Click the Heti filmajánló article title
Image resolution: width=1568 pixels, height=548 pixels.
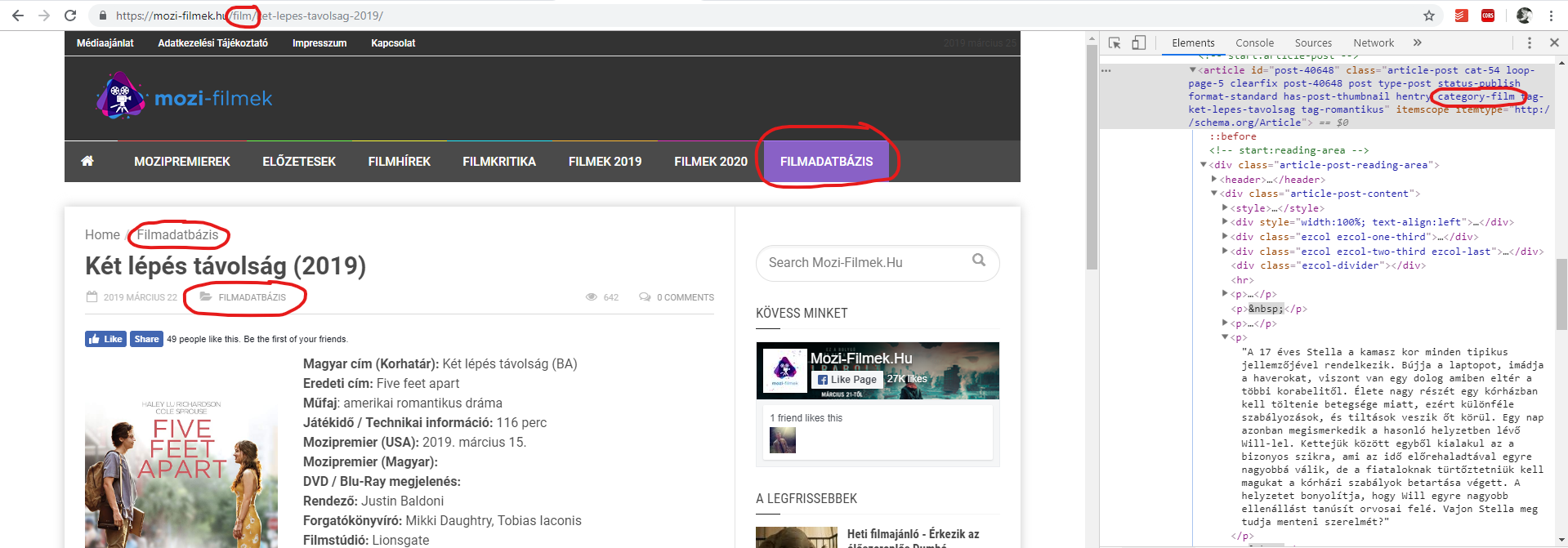(x=913, y=540)
